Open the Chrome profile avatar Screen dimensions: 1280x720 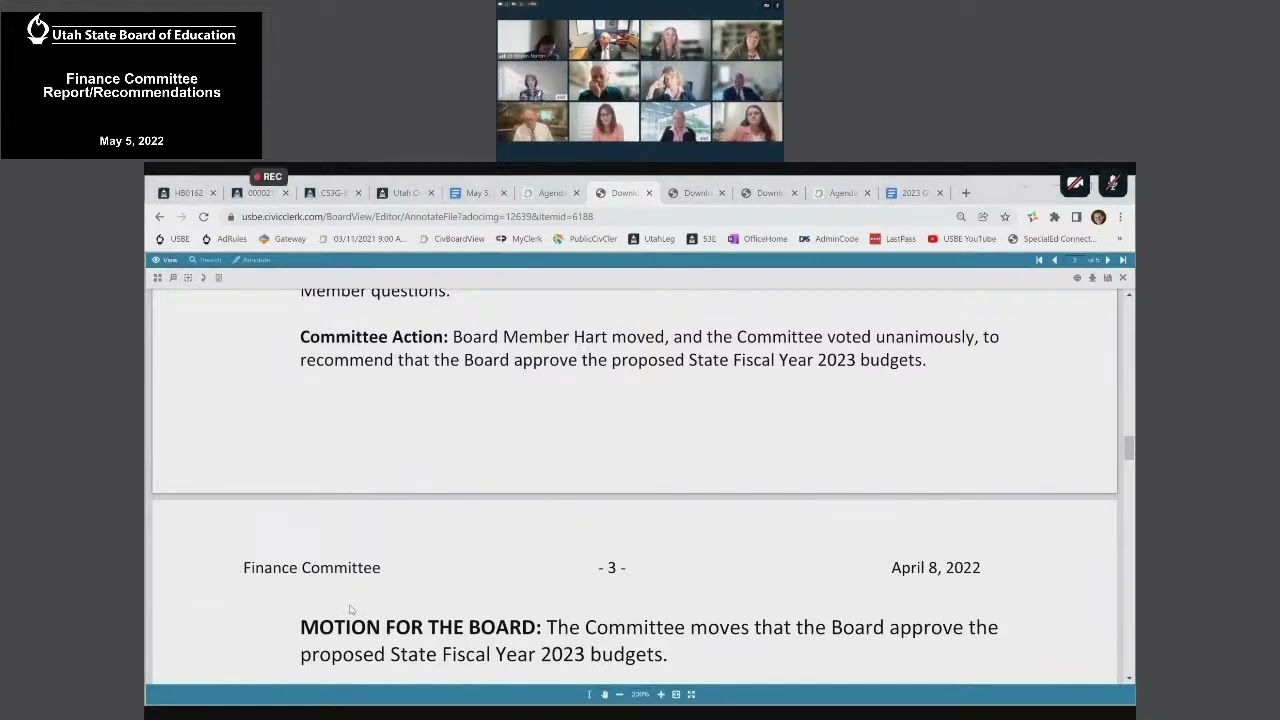pyautogui.click(x=1098, y=217)
